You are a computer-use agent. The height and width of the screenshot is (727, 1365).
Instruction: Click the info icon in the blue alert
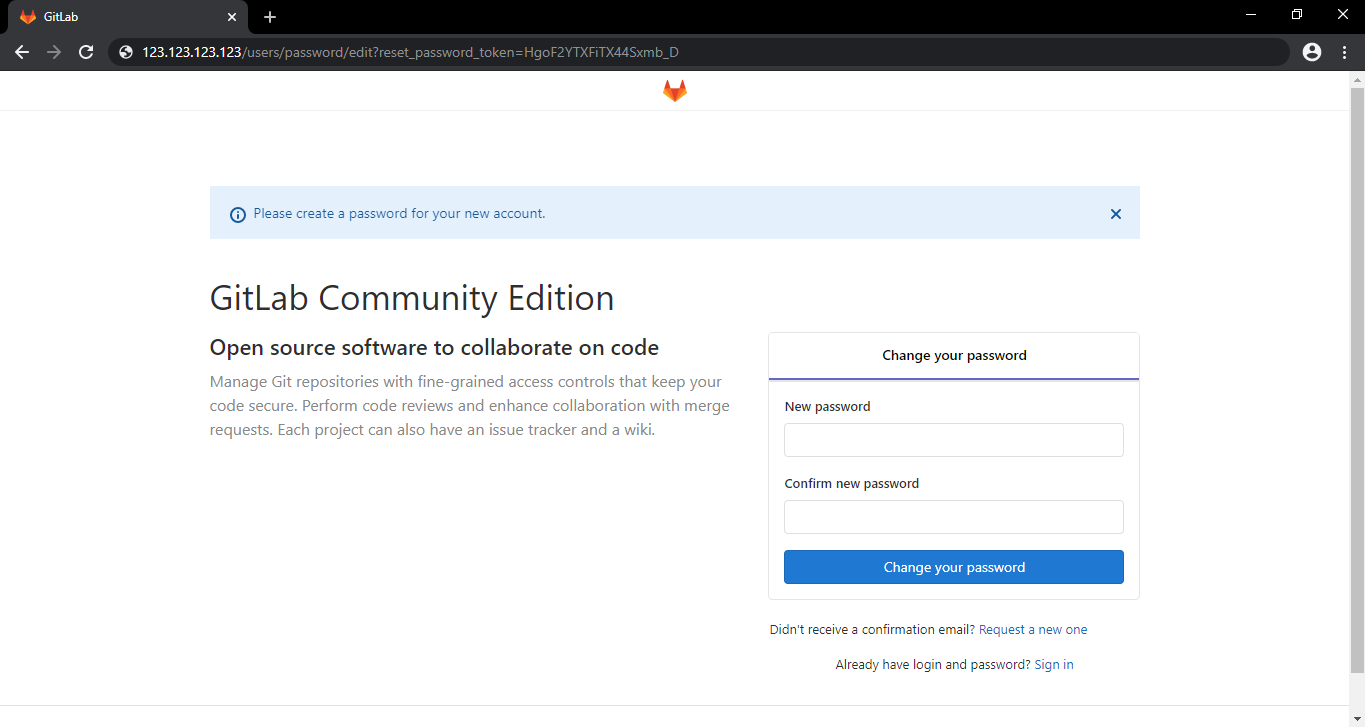[x=238, y=214]
